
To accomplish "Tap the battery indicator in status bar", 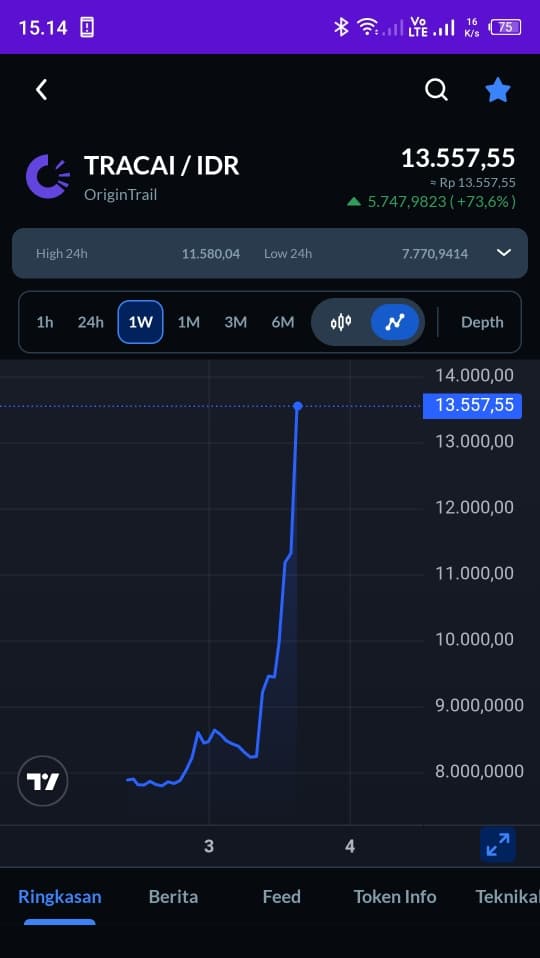I will (505, 27).
